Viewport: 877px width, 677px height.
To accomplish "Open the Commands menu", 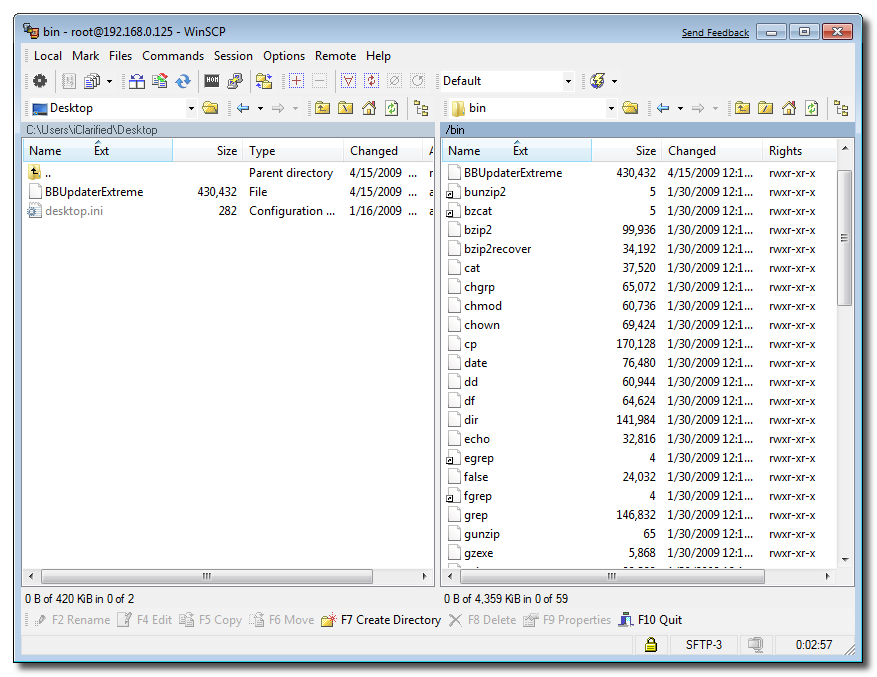I will tap(172, 56).
